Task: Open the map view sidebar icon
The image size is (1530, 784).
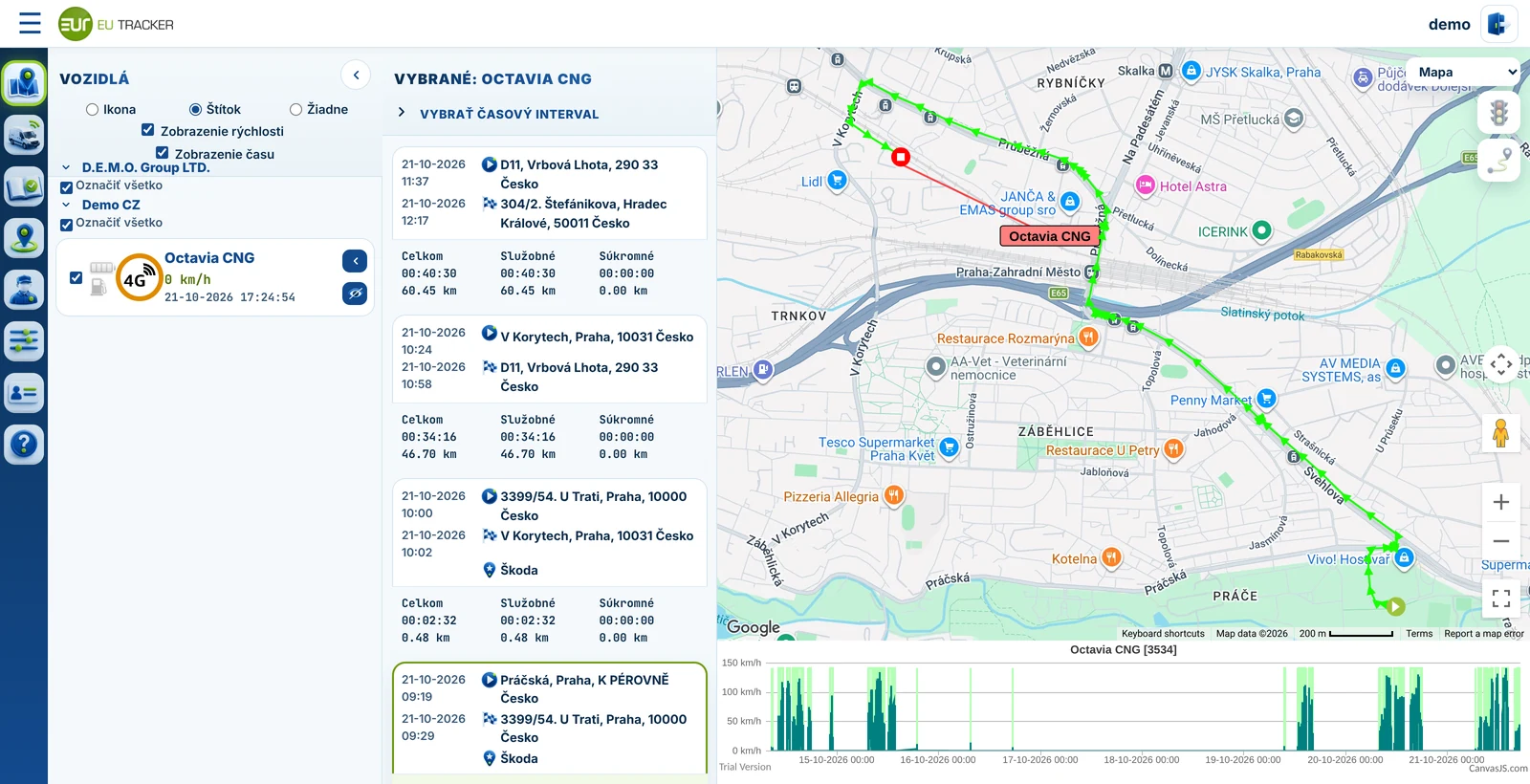Action: pos(24,84)
